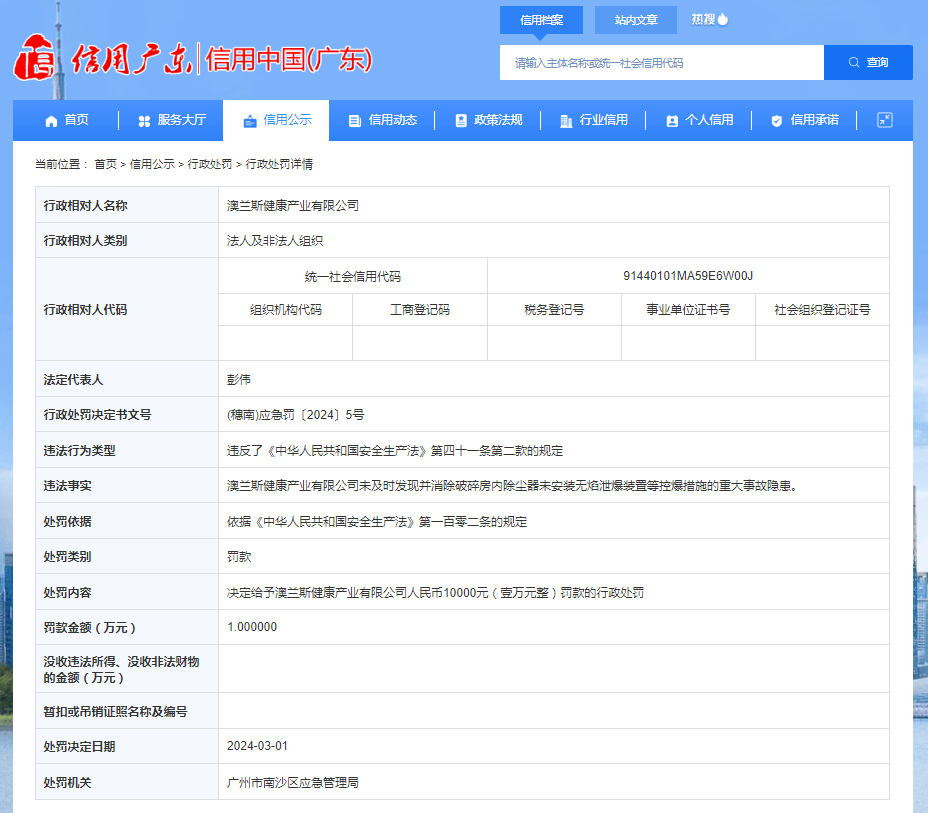The image size is (928, 813).
Task: Click the icon beside 政策法规
Action: pyautogui.click(x=460, y=121)
